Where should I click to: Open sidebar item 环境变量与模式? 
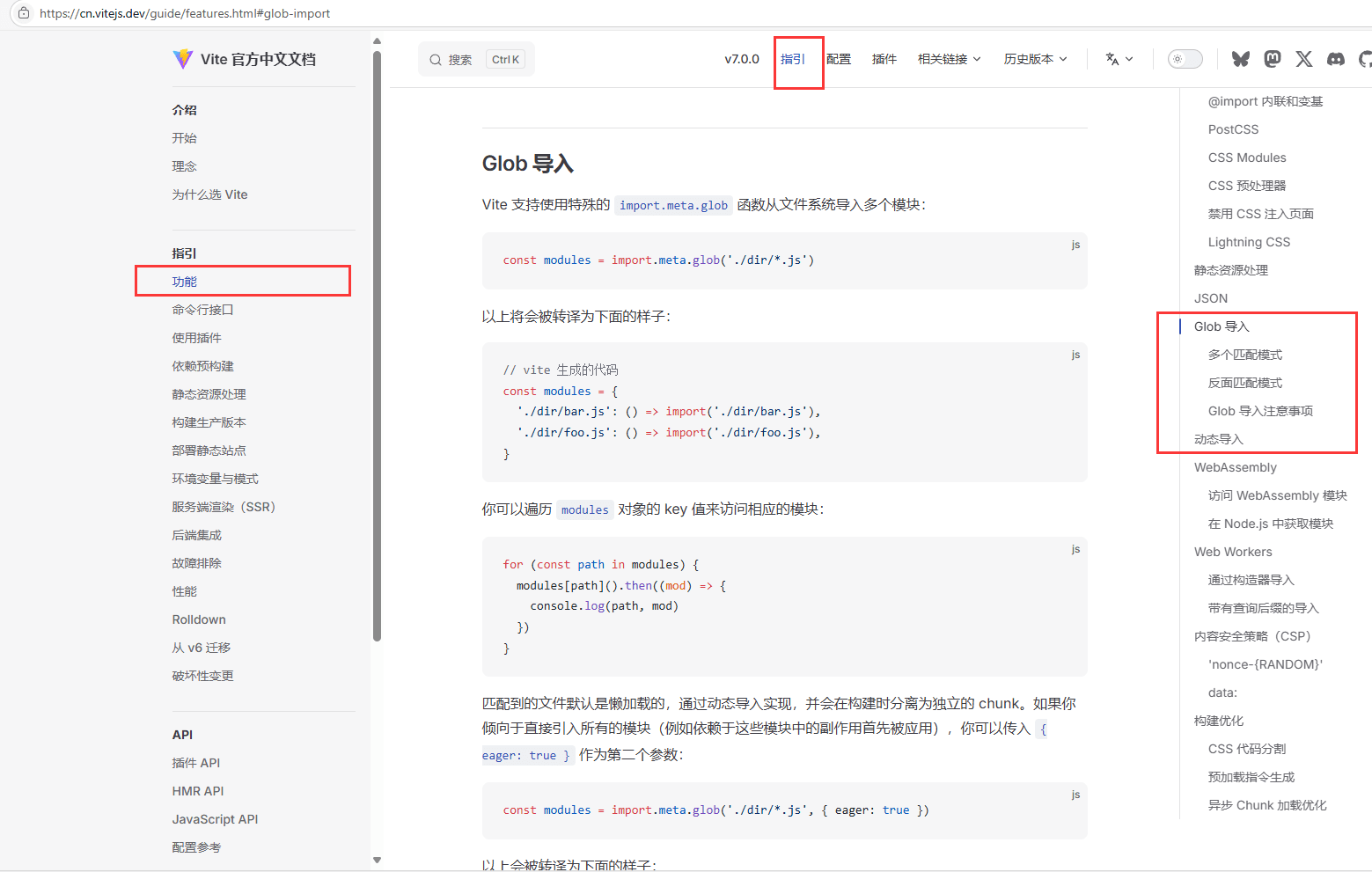click(x=216, y=479)
